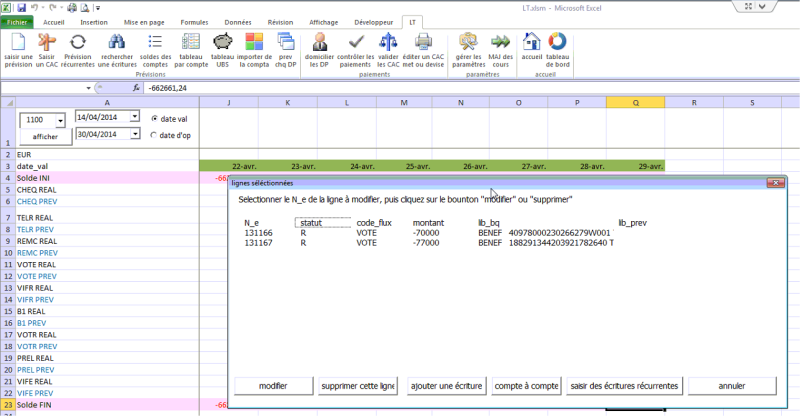Click 'saisir des écritures récurrentes' button

click(x=624, y=386)
